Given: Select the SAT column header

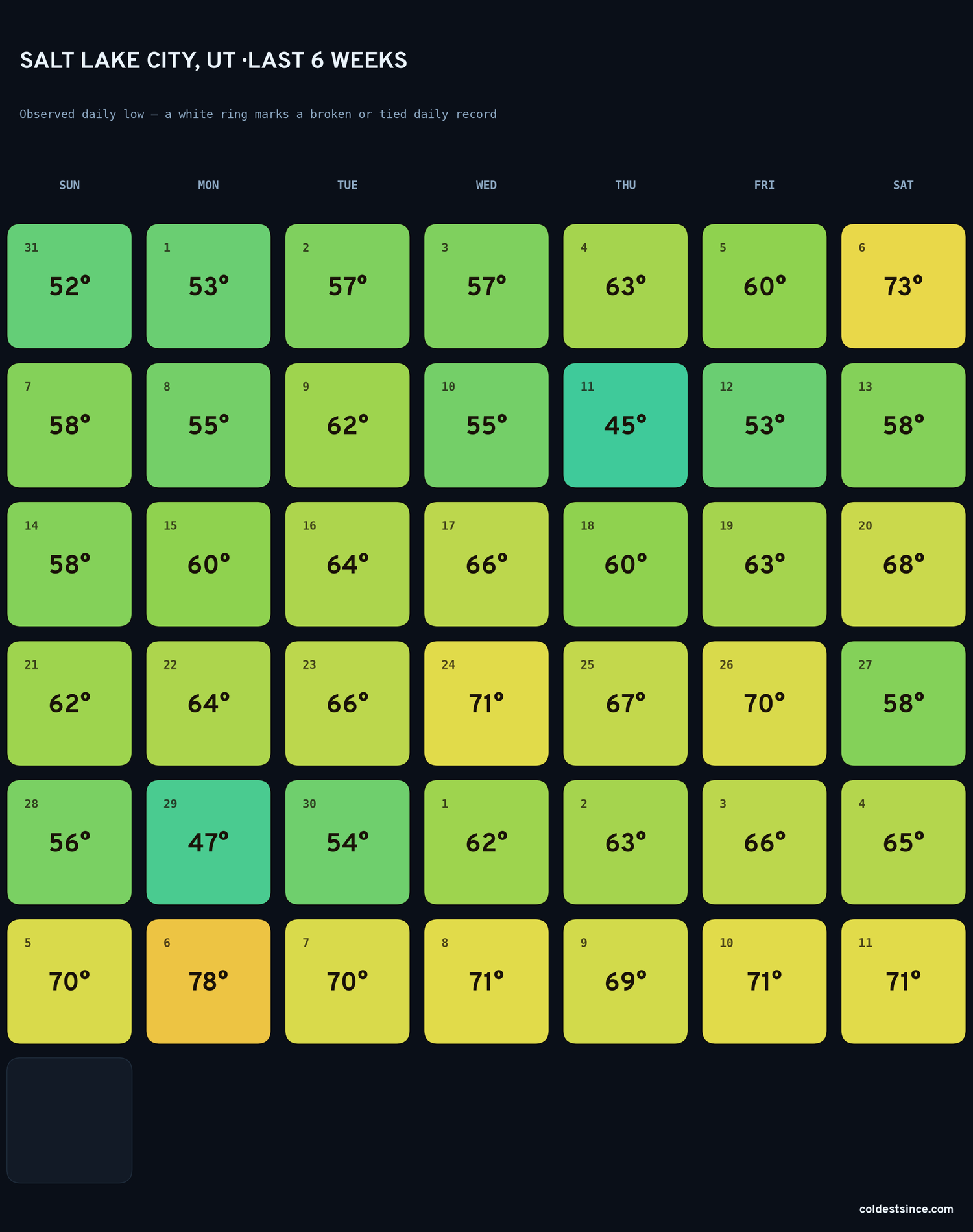Looking at the screenshot, I should (x=903, y=185).
